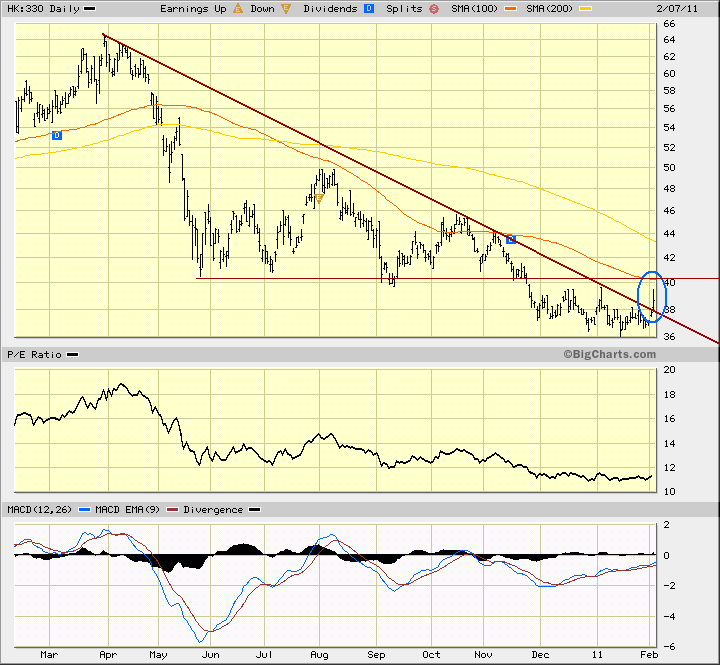Click the MACD EMA(9) red legend swatch
Image resolution: width=720 pixels, height=665 pixels.
(x=172, y=509)
